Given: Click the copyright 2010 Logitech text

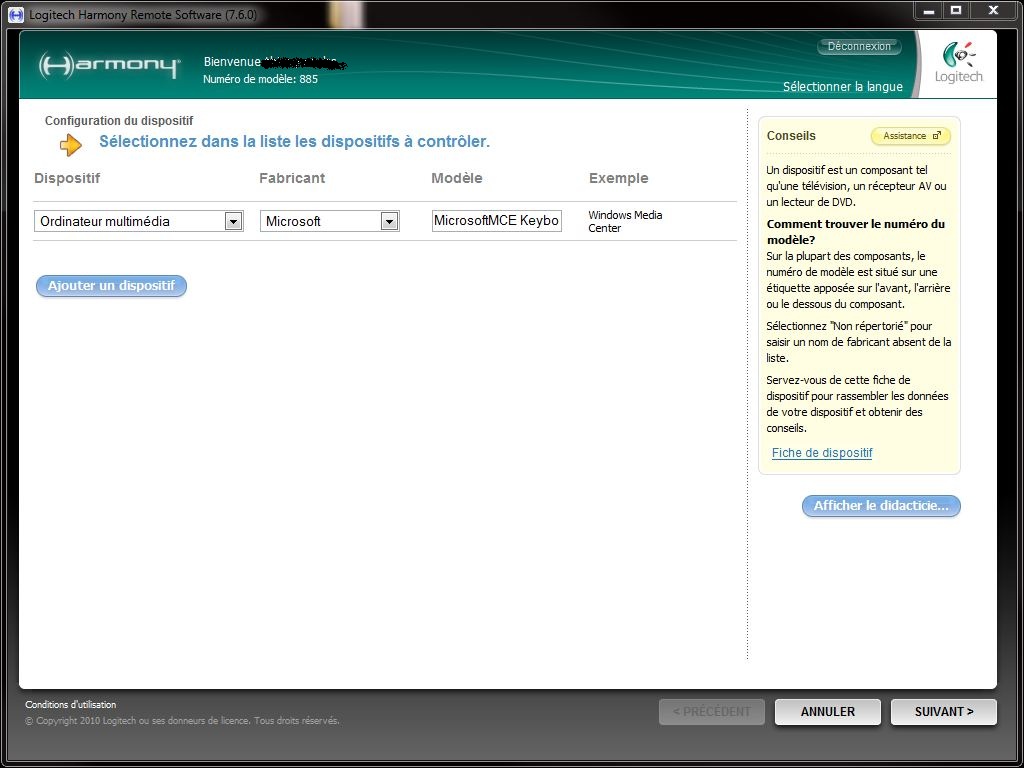Looking at the screenshot, I should [x=182, y=721].
